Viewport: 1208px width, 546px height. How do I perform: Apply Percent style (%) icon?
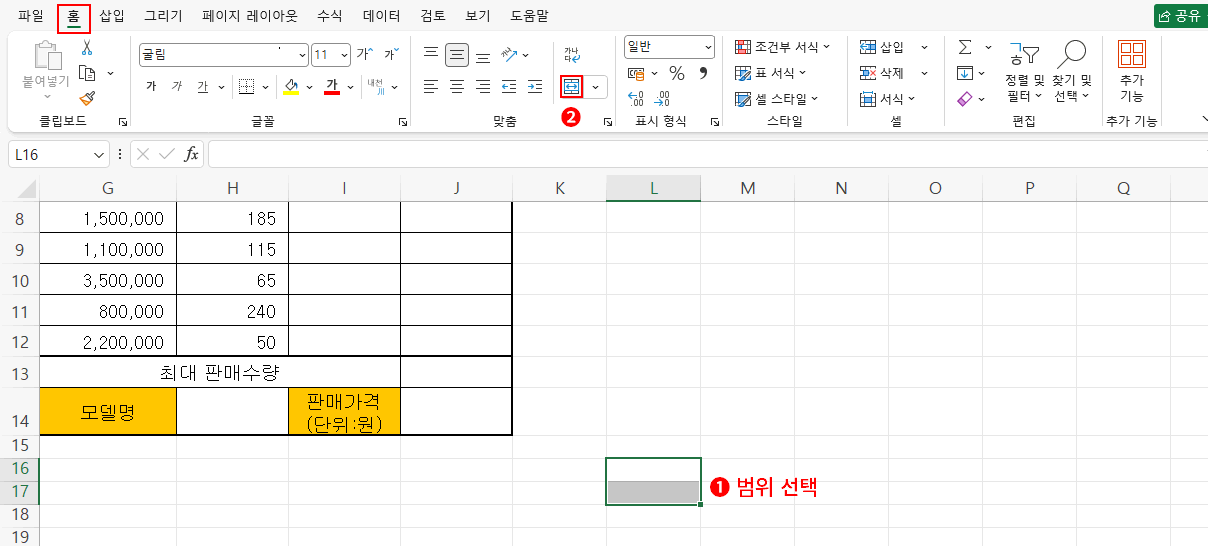[x=677, y=73]
